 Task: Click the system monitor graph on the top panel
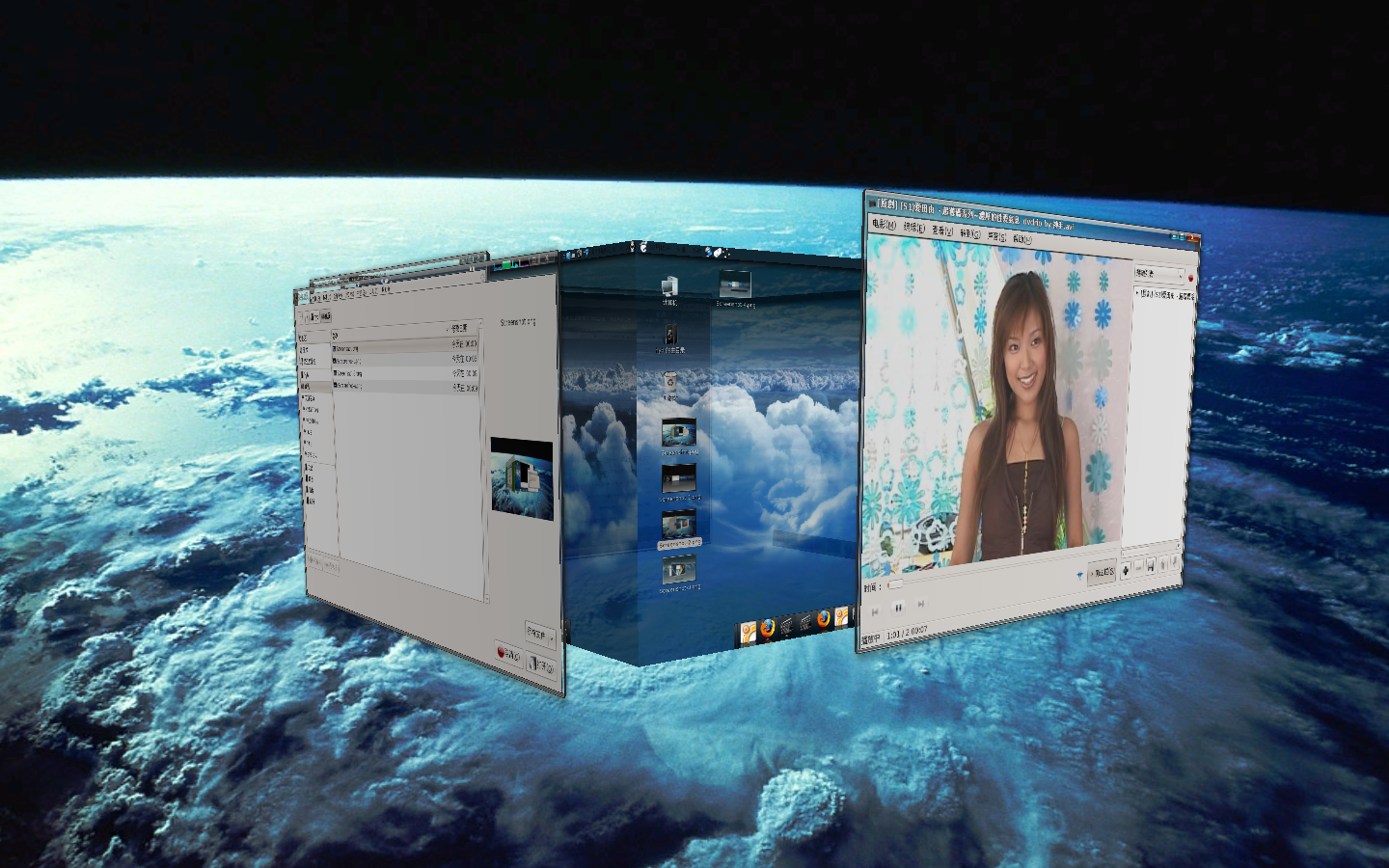tap(510, 264)
